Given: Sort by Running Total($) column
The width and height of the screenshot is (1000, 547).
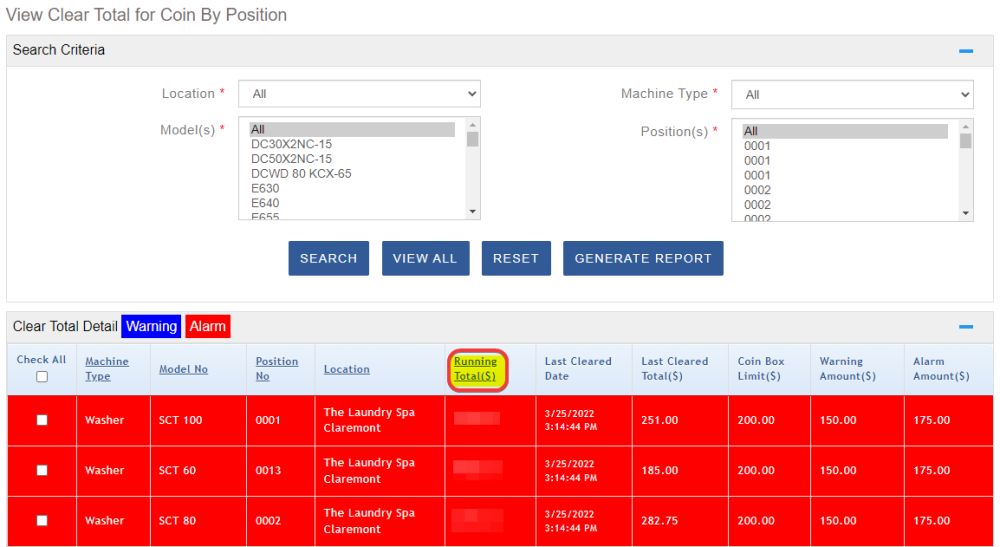Looking at the screenshot, I should 475,368.
